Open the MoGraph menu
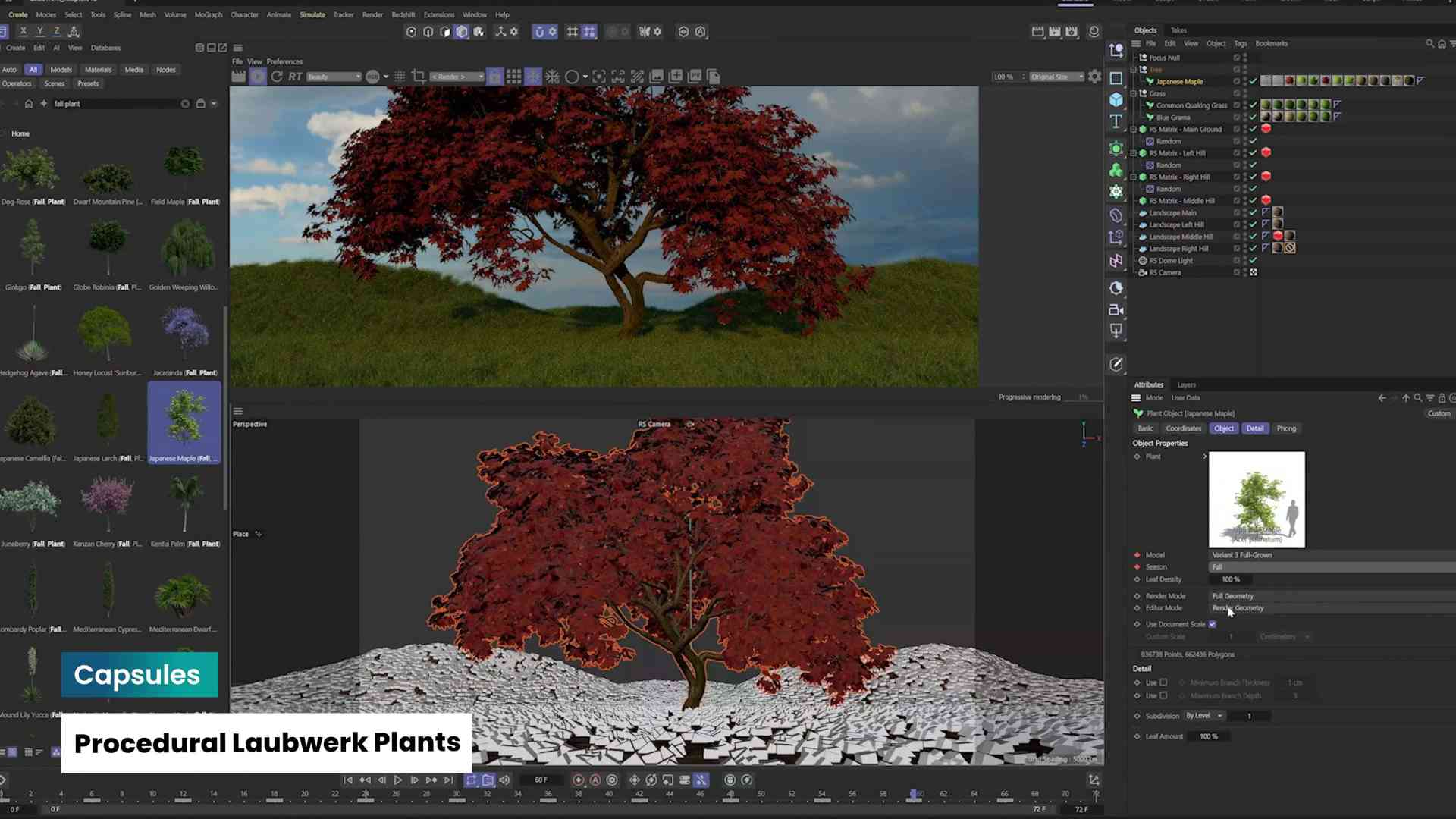Screen dimensions: 1456x819 coord(208,14)
